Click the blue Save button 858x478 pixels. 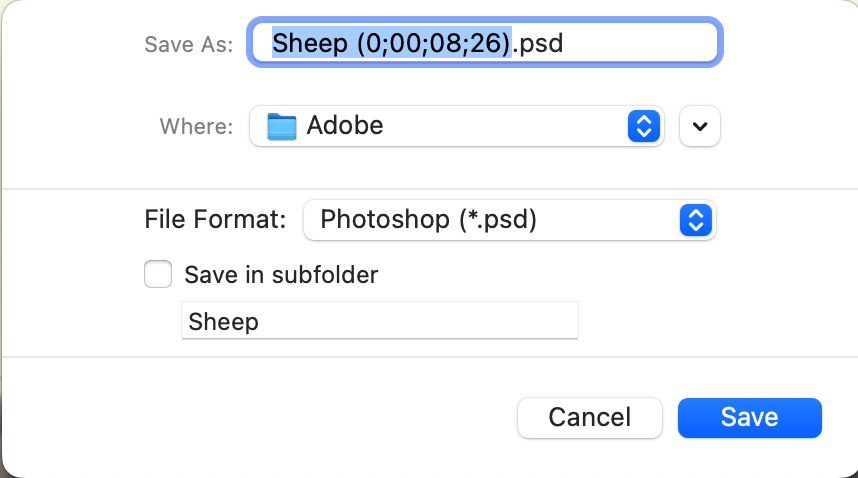pyautogui.click(x=750, y=418)
